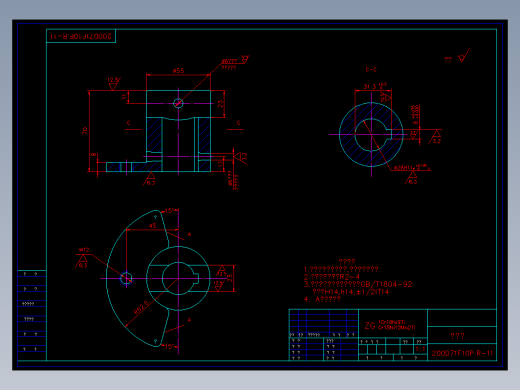The image size is (520, 390).
Task: Select the 70 height dimension on the front view
Action: pyautogui.click(x=85, y=131)
